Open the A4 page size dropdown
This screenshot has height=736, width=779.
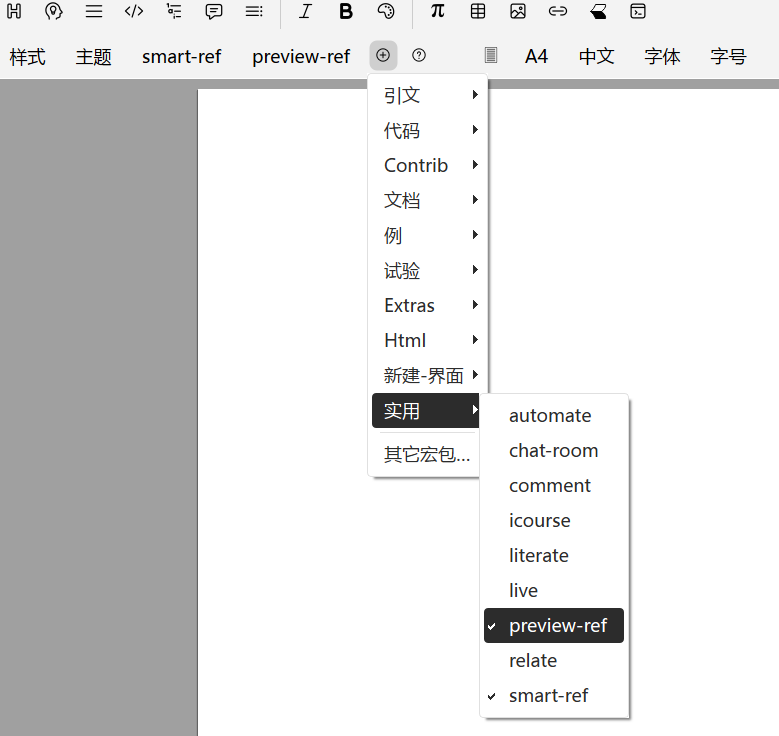[537, 57]
